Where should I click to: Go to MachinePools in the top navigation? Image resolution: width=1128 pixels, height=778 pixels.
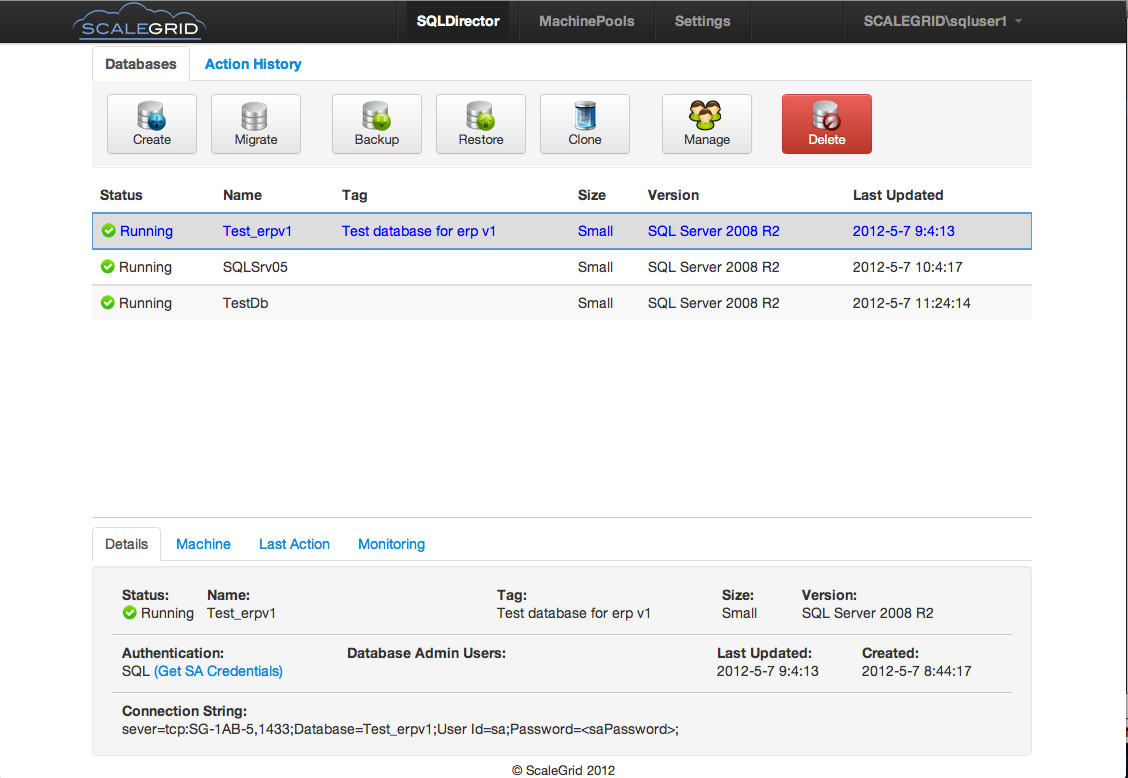(x=586, y=21)
